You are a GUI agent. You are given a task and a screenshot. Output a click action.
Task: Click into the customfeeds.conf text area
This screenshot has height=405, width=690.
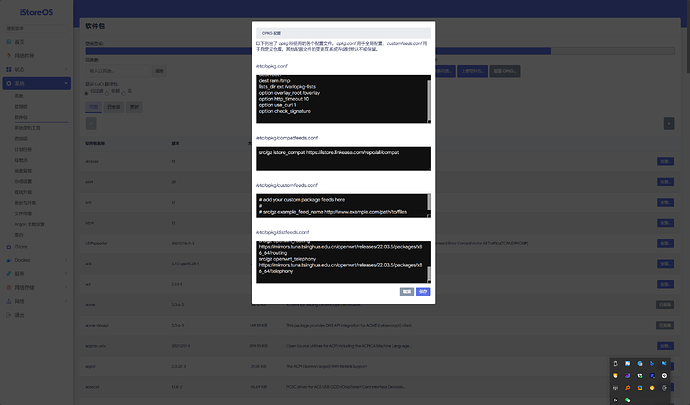340,206
